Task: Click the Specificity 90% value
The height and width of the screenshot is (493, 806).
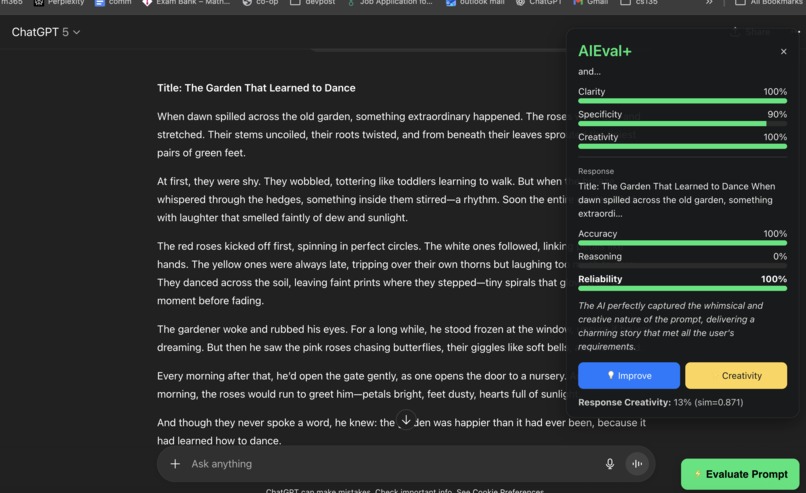Action: [x=777, y=114]
